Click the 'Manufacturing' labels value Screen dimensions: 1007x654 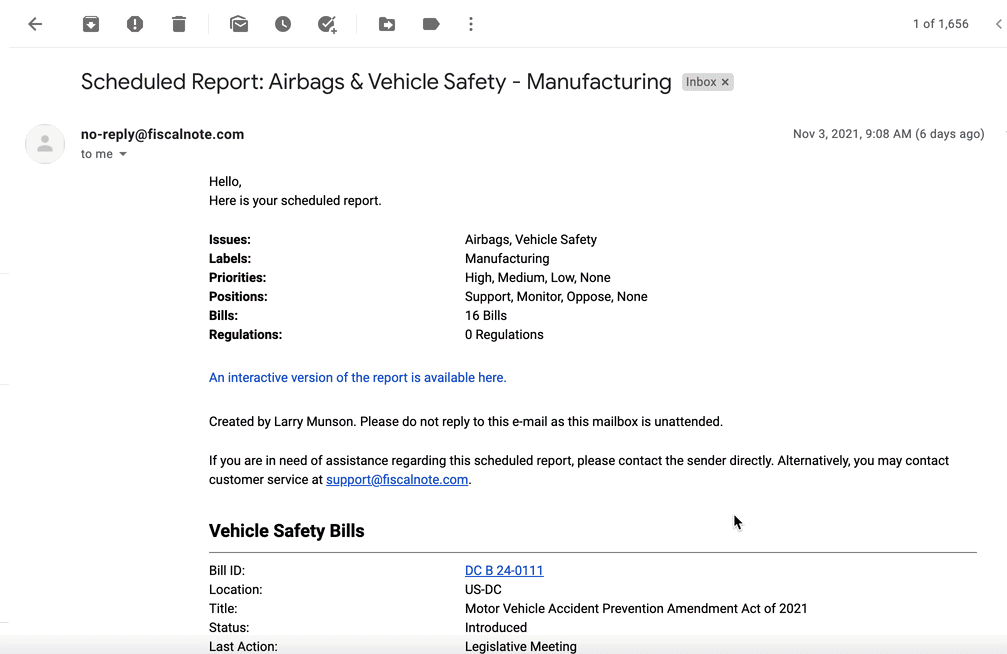[x=507, y=258]
